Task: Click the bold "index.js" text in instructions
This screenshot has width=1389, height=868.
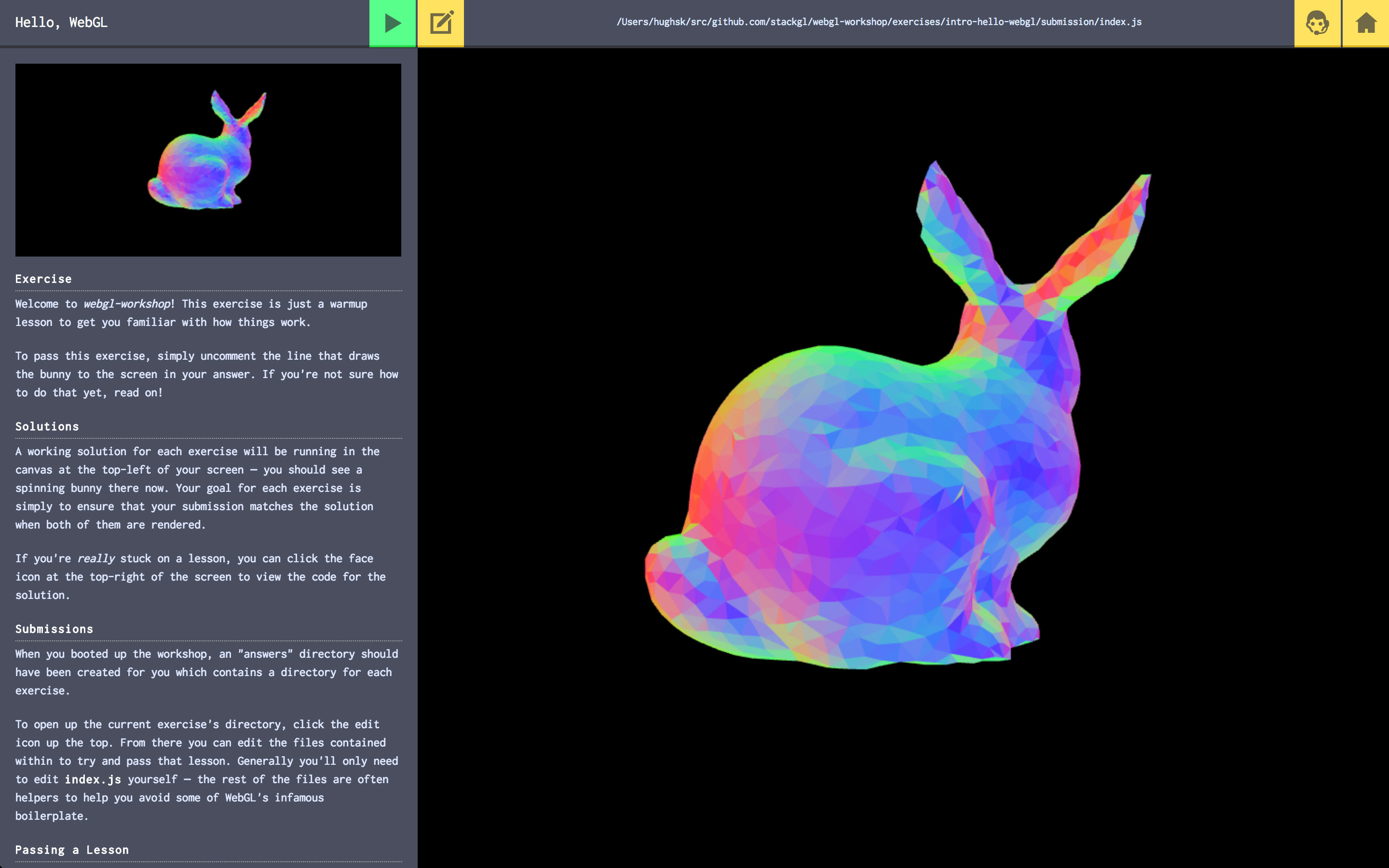Action: 93,780
